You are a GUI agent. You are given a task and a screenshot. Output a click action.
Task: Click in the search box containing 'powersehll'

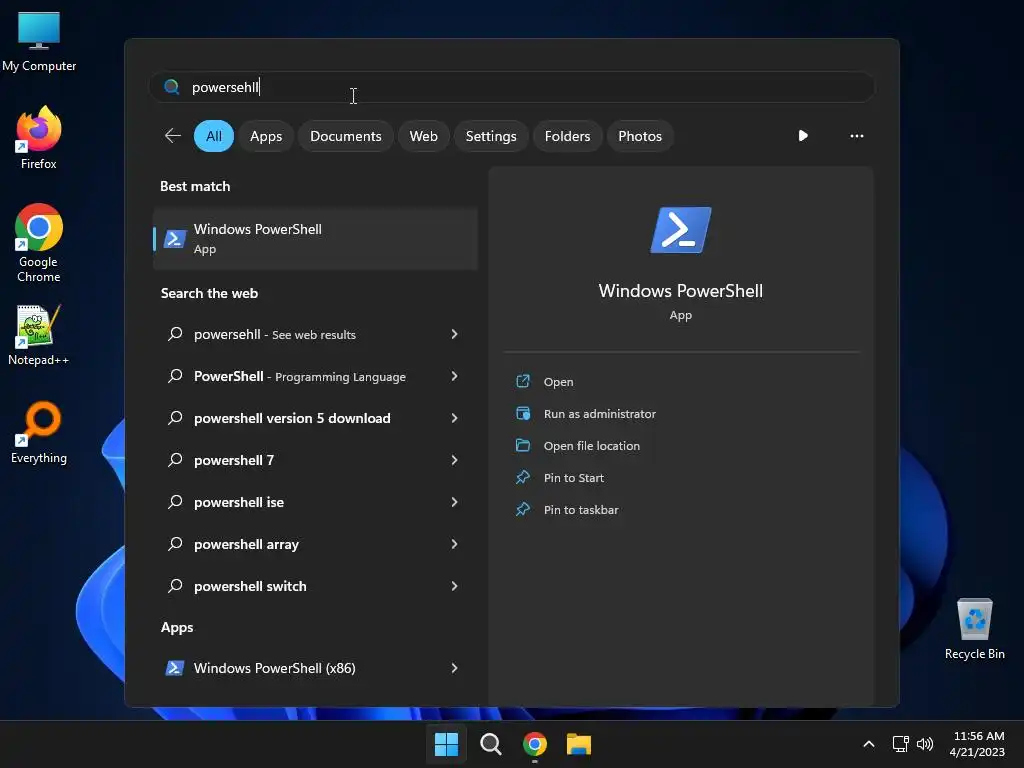[x=512, y=87]
